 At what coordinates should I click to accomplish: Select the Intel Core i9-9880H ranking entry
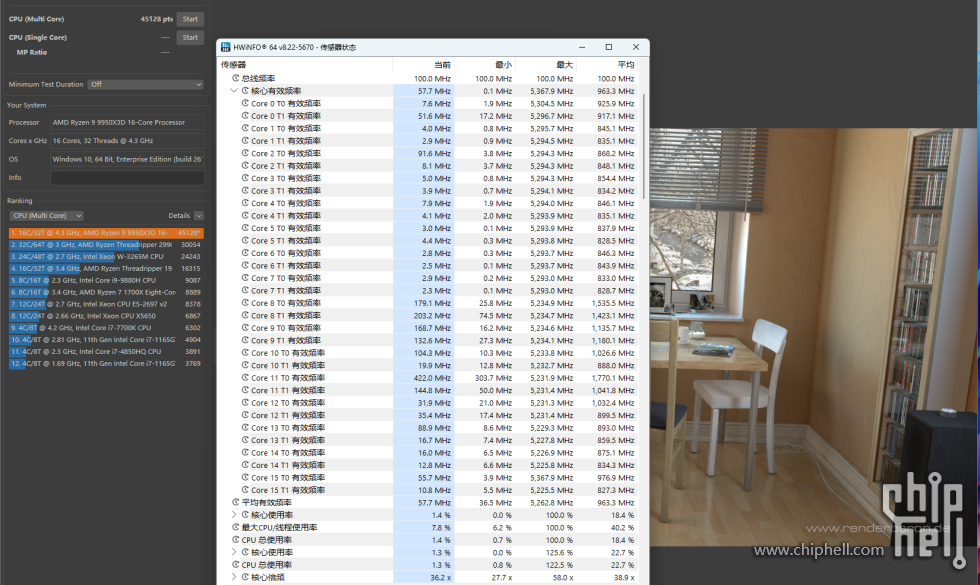pyautogui.click(x=106, y=280)
